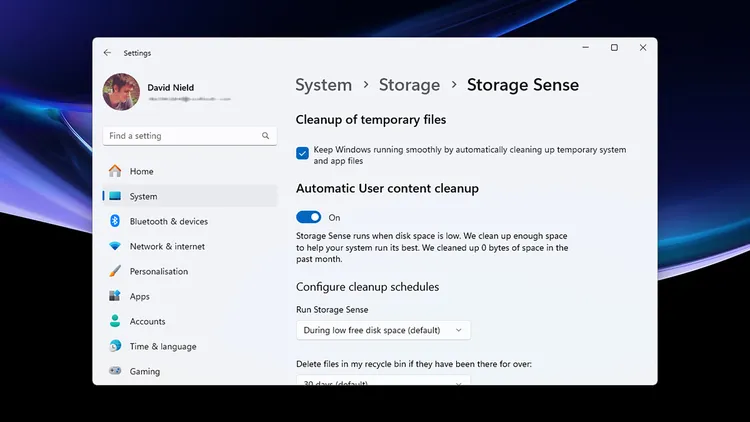Open Time & language settings
Image resolution: width=750 pixels, height=422 pixels.
[x=162, y=346]
